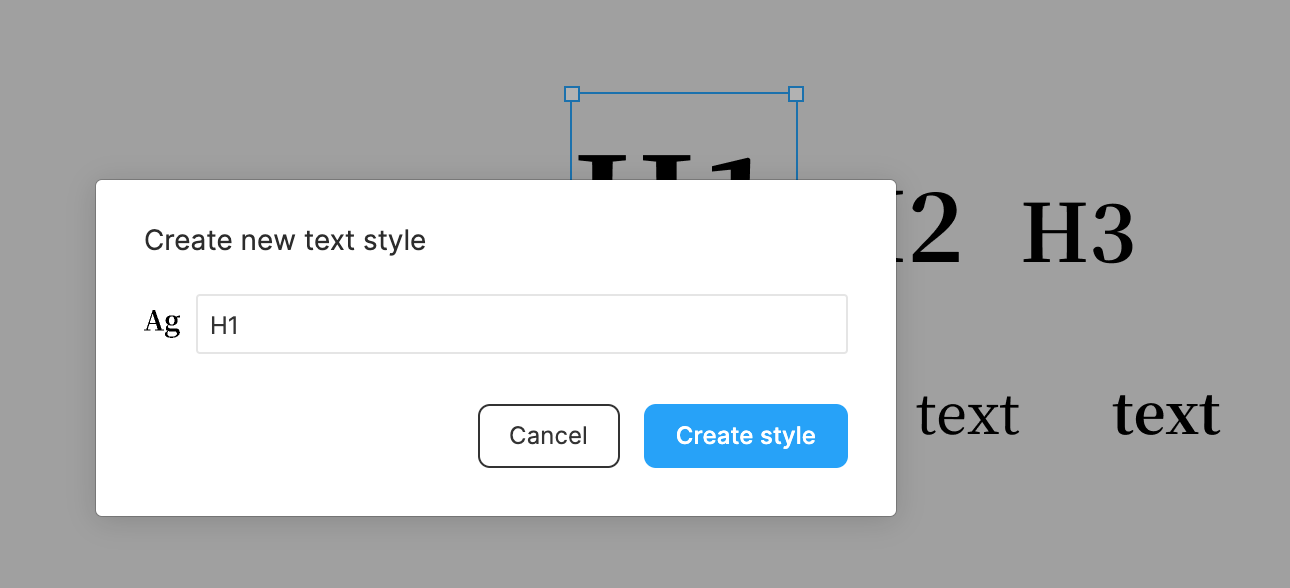
Task: Select the H3 heading on the canvas
Action: 1078,236
